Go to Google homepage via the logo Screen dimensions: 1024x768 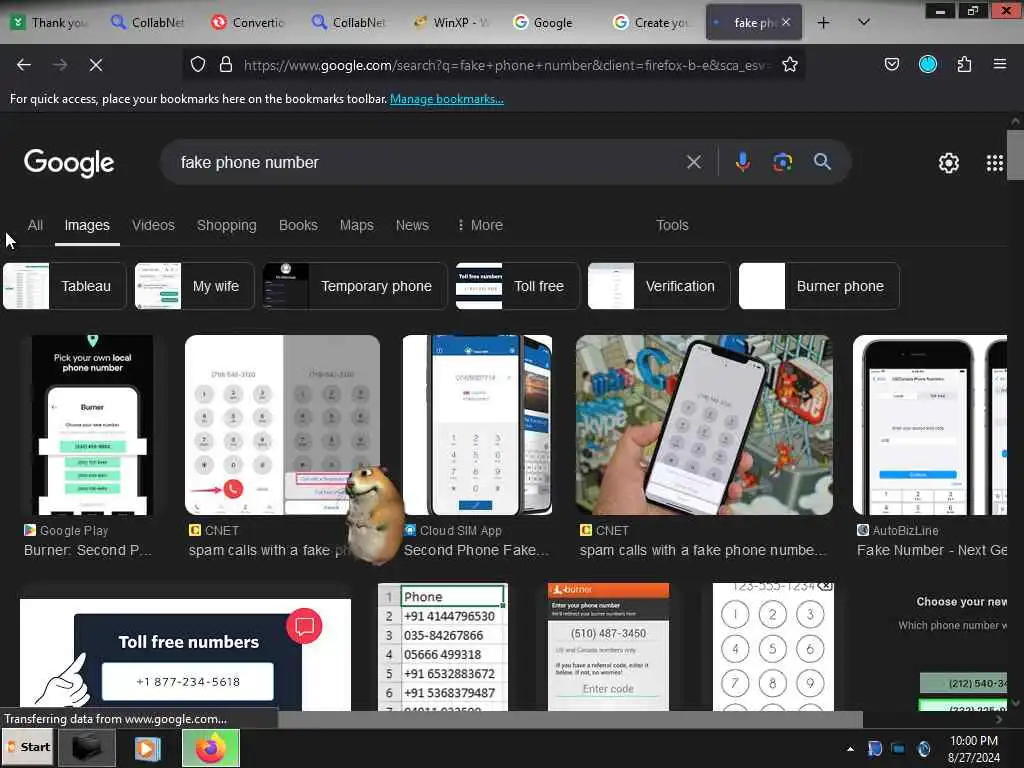click(x=69, y=163)
